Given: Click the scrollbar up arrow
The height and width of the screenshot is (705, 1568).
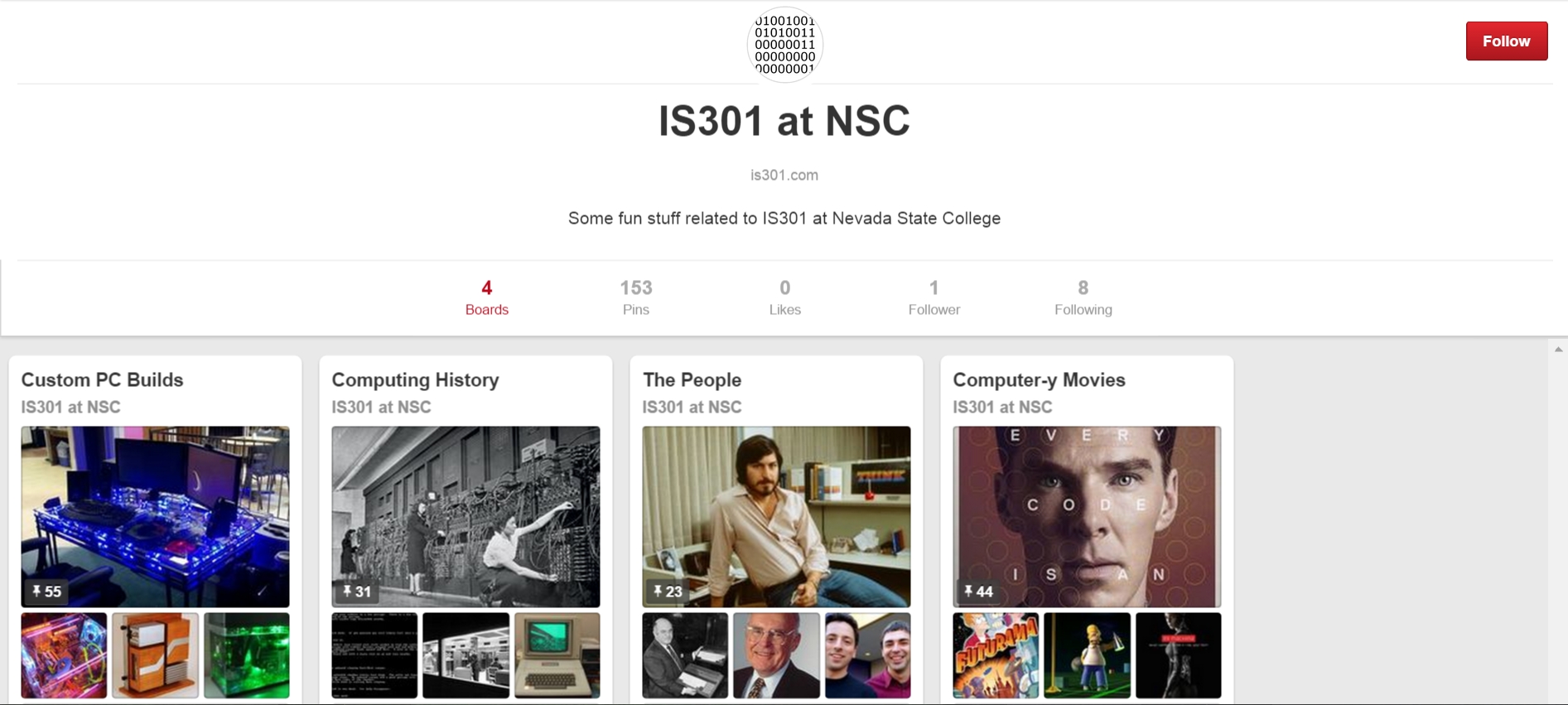Looking at the screenshot, I should click(x=1558, y=350).
